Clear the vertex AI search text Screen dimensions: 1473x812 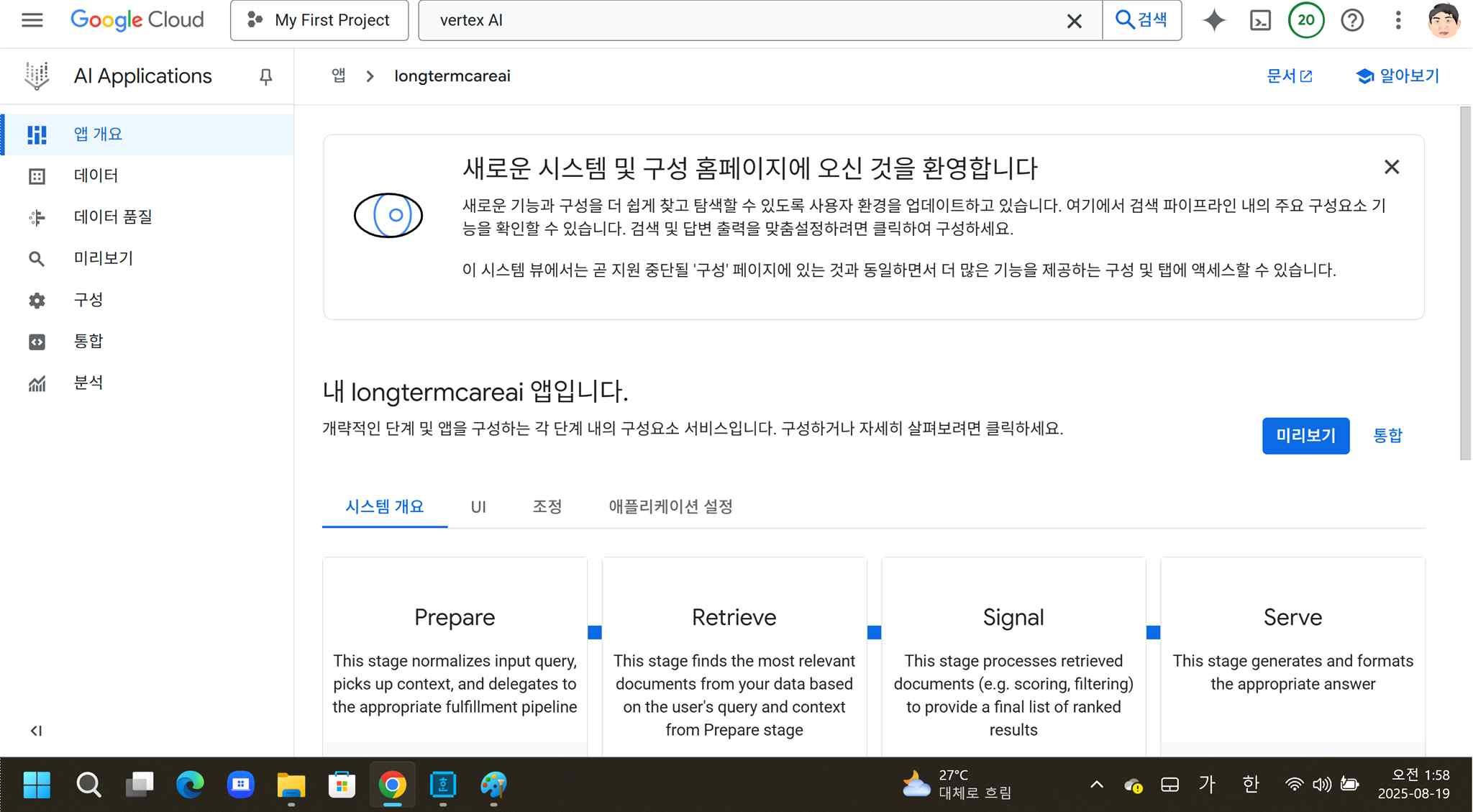[x=1074, y=21]
